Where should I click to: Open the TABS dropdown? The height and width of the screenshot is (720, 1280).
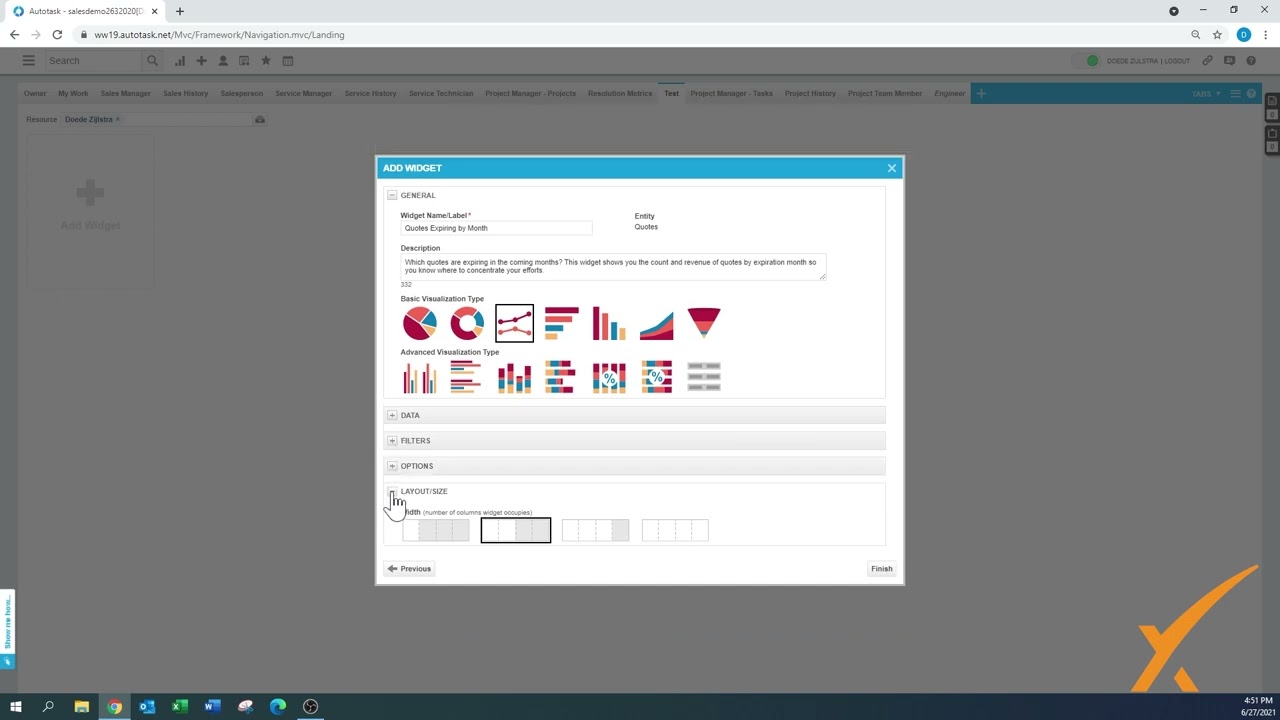tap(1206, 94)
